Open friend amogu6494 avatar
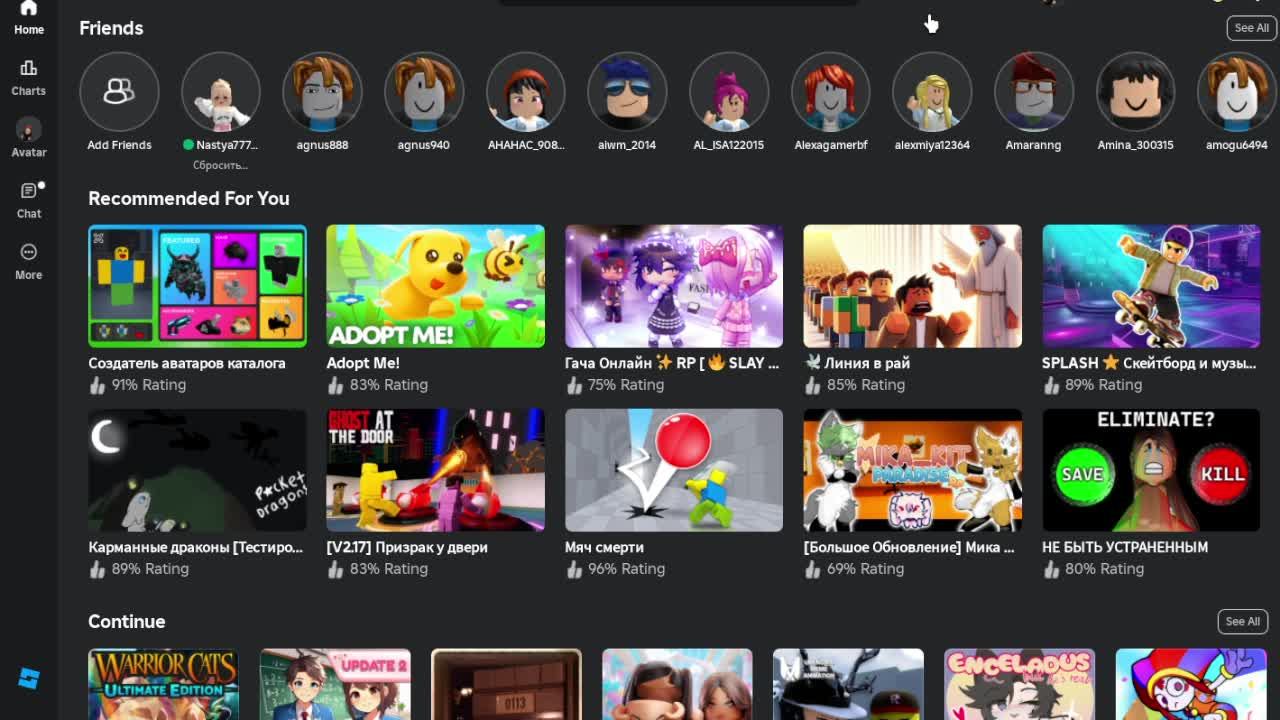Screen dimensions: 1280x720 coord(1237,92)
